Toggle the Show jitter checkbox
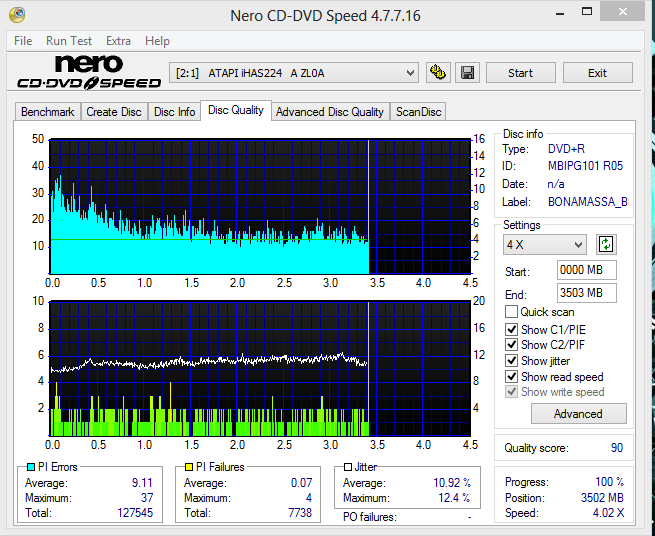 pos(511,361)
